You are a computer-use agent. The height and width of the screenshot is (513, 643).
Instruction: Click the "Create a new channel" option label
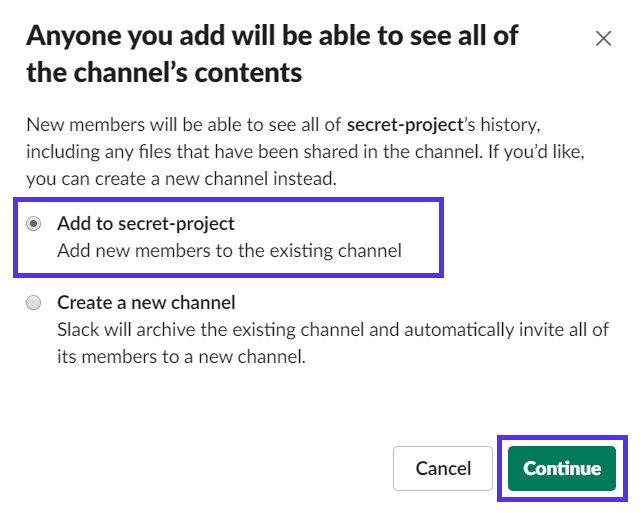(x=146, y=302)
